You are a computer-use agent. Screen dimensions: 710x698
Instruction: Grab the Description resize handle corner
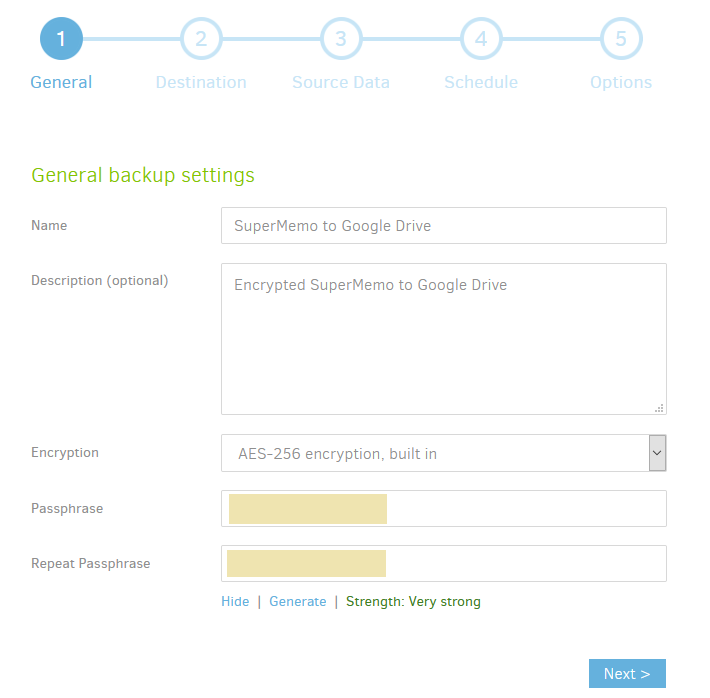(659, 408)
